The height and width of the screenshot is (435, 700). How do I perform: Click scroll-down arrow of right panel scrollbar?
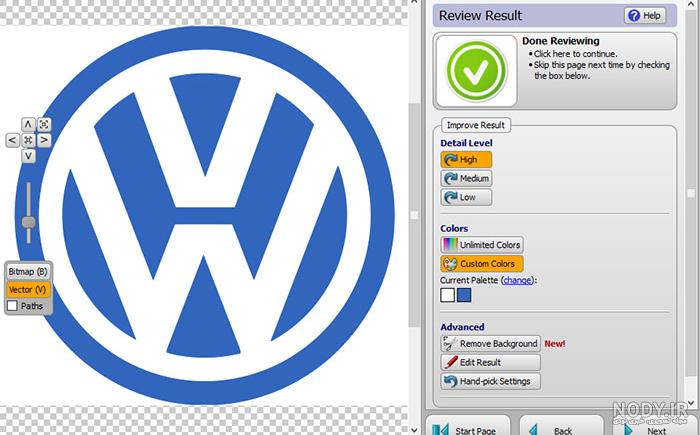point(691,402)
